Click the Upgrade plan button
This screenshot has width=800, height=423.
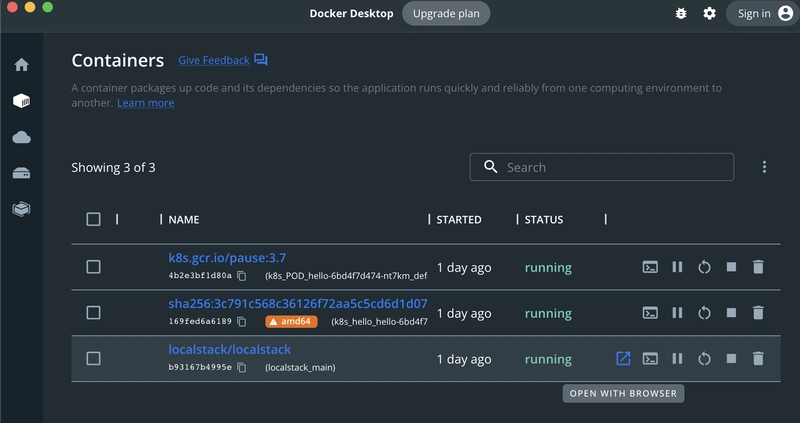pos(446,14)
